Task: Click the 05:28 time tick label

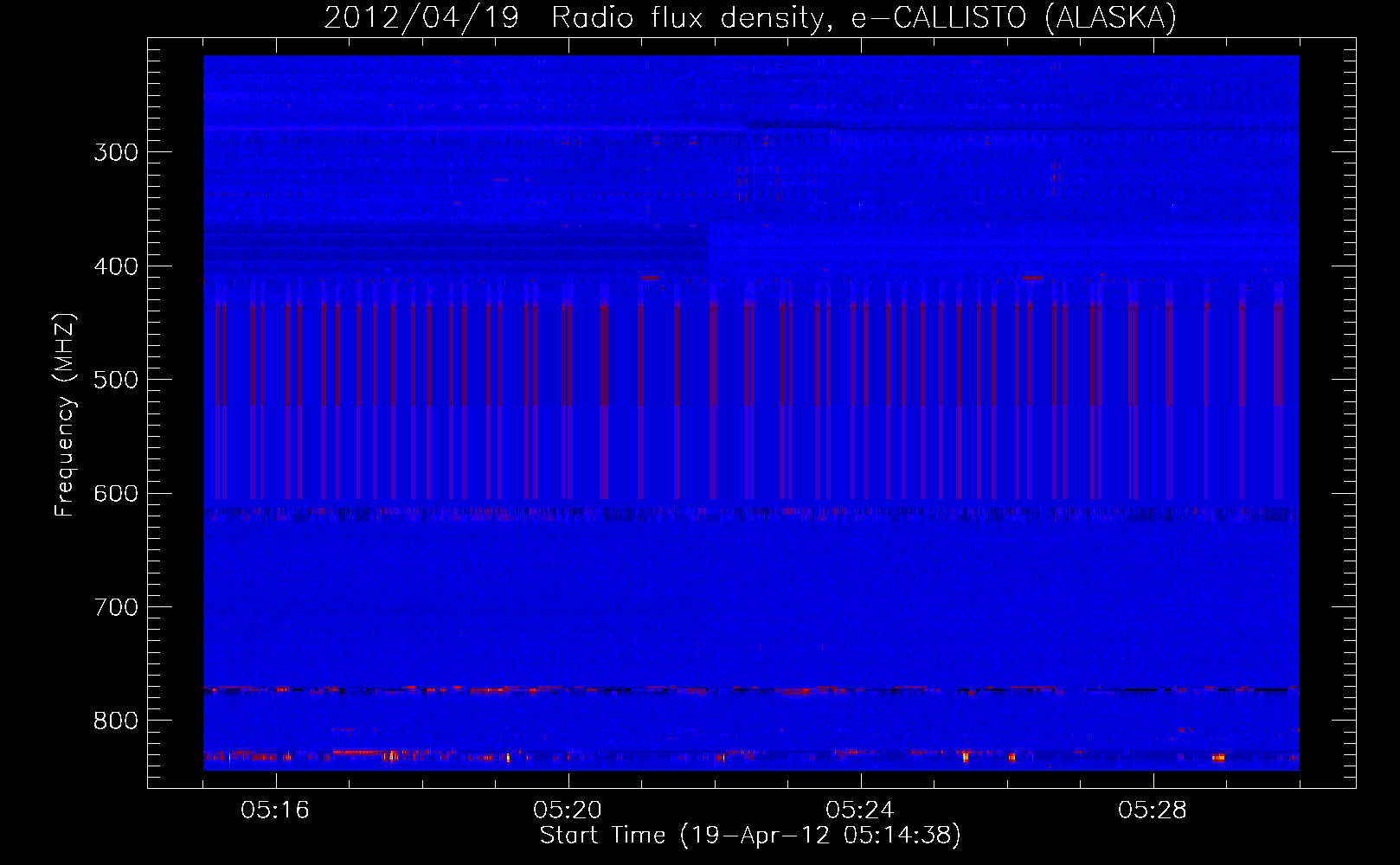Action: pos(1152,811)
